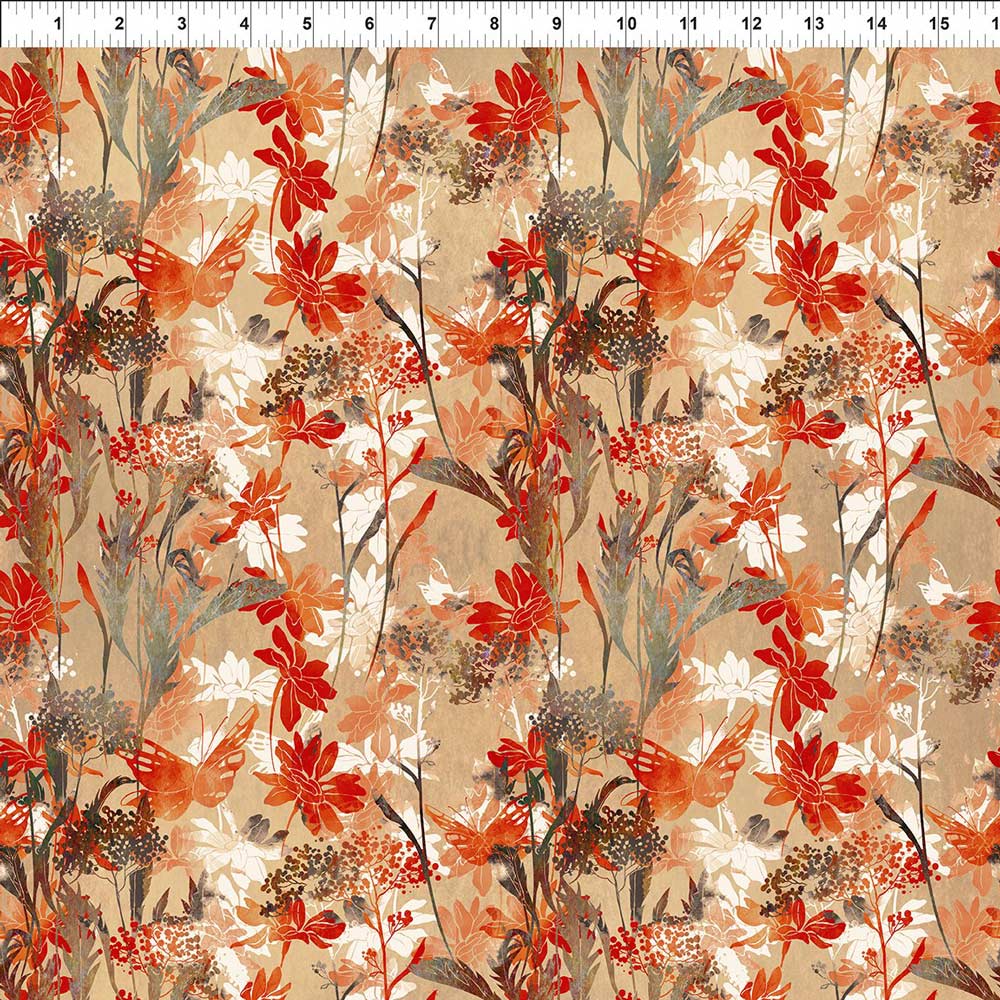1000x1000 pixels.
Task: Pick the 4-inch ruler label
Action: click(x=245, y=23)
